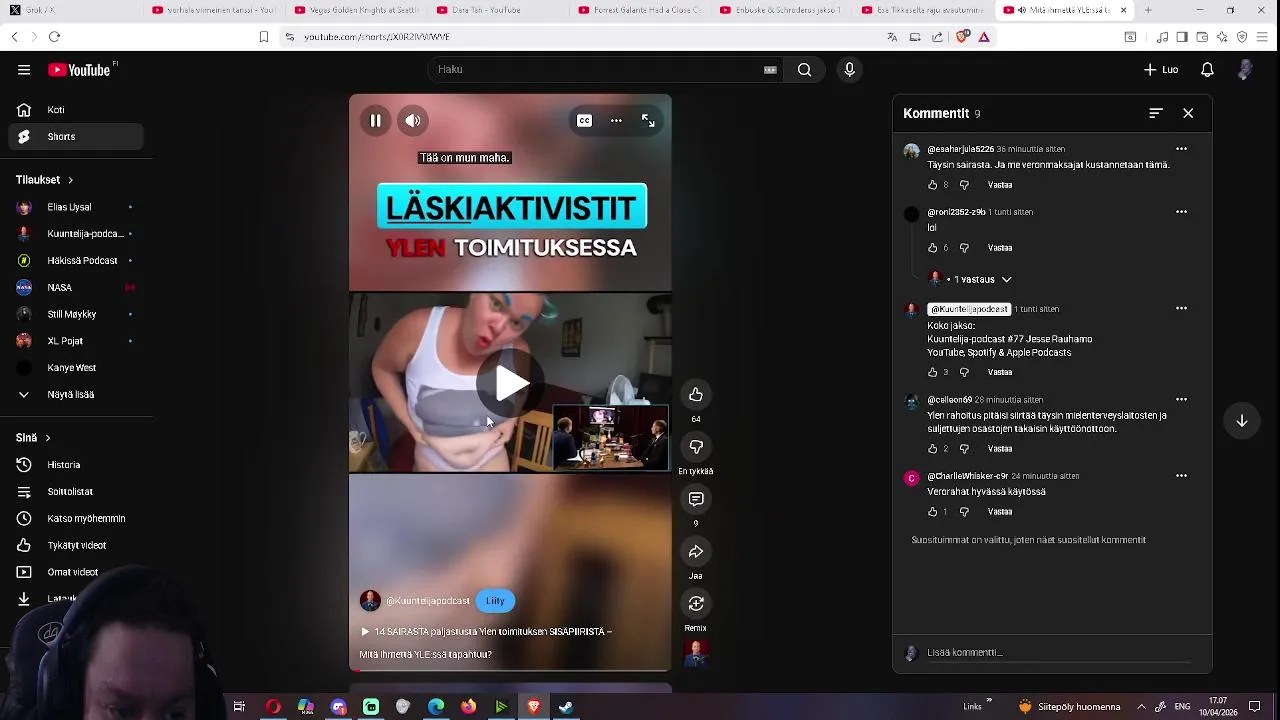Toggle closed captions on the Short

coord(584,121)
